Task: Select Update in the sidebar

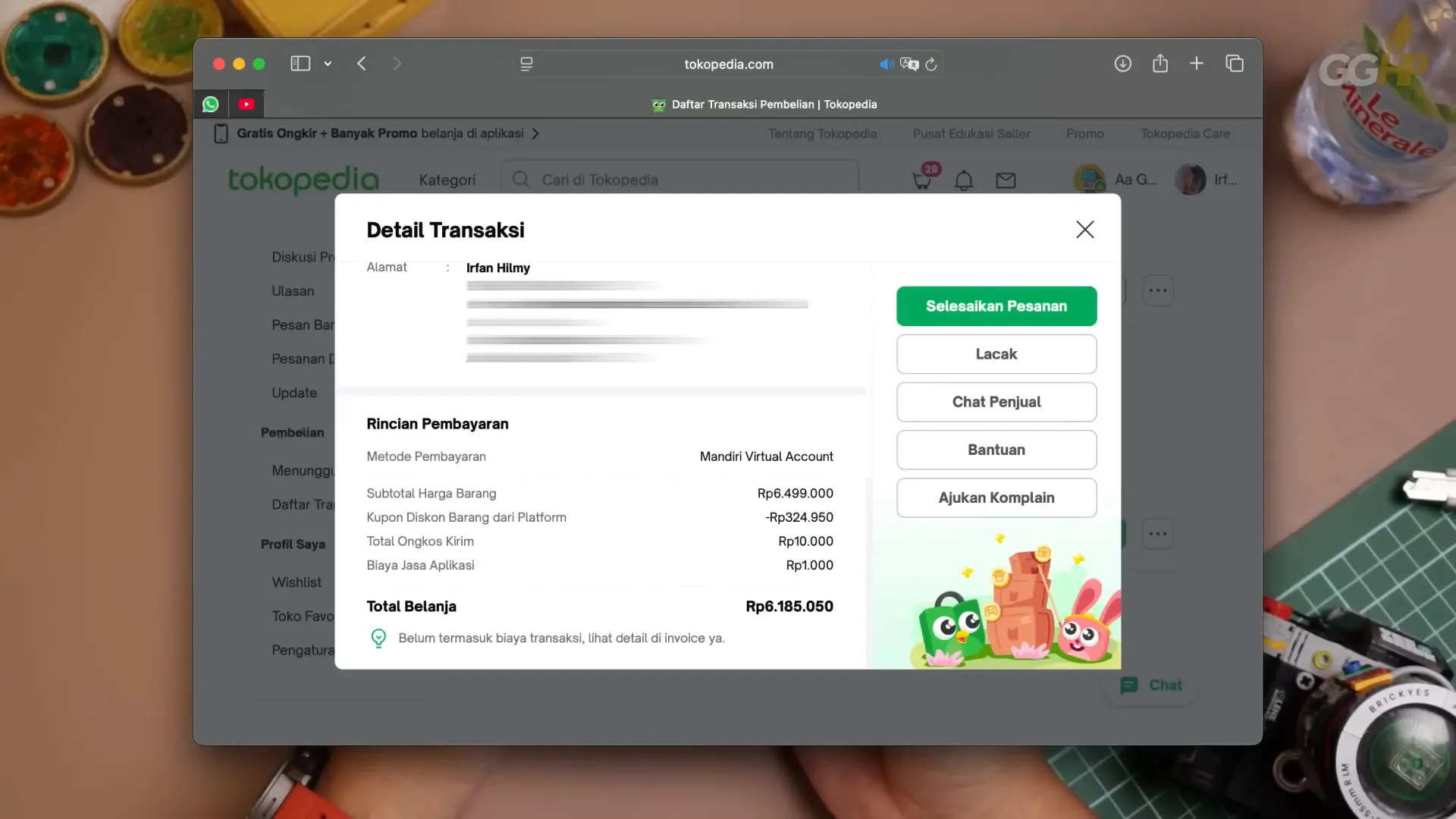Action: click(x=294, y=393)
